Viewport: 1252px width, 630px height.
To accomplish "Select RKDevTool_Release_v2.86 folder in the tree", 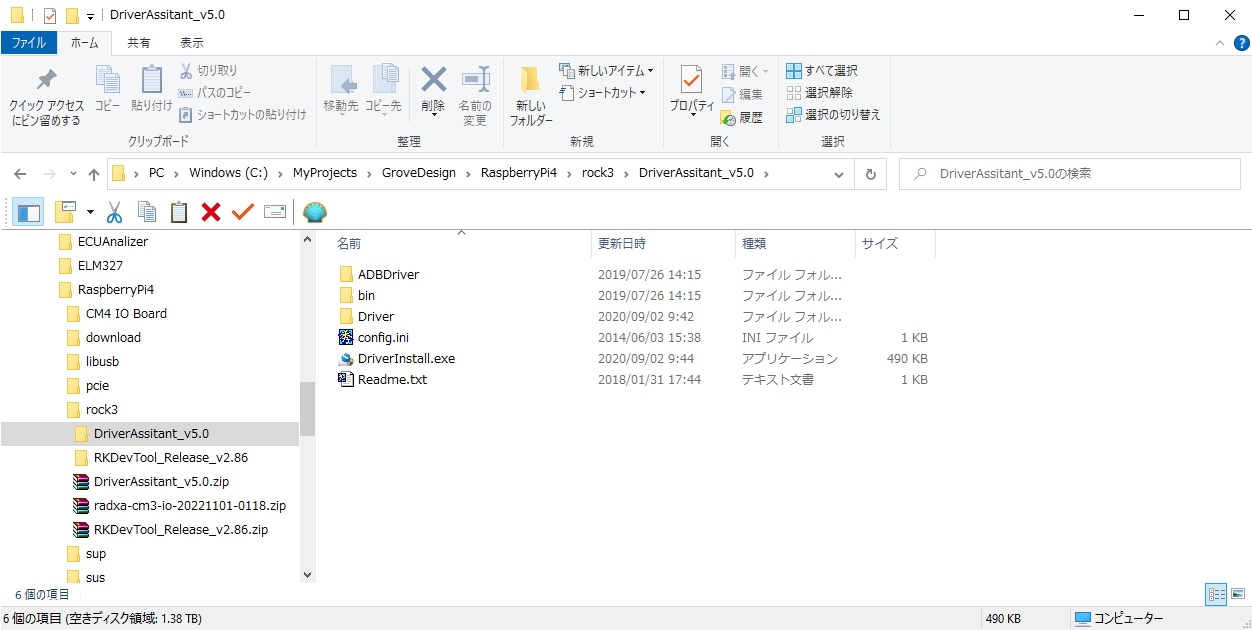I will tap(171, 457).
